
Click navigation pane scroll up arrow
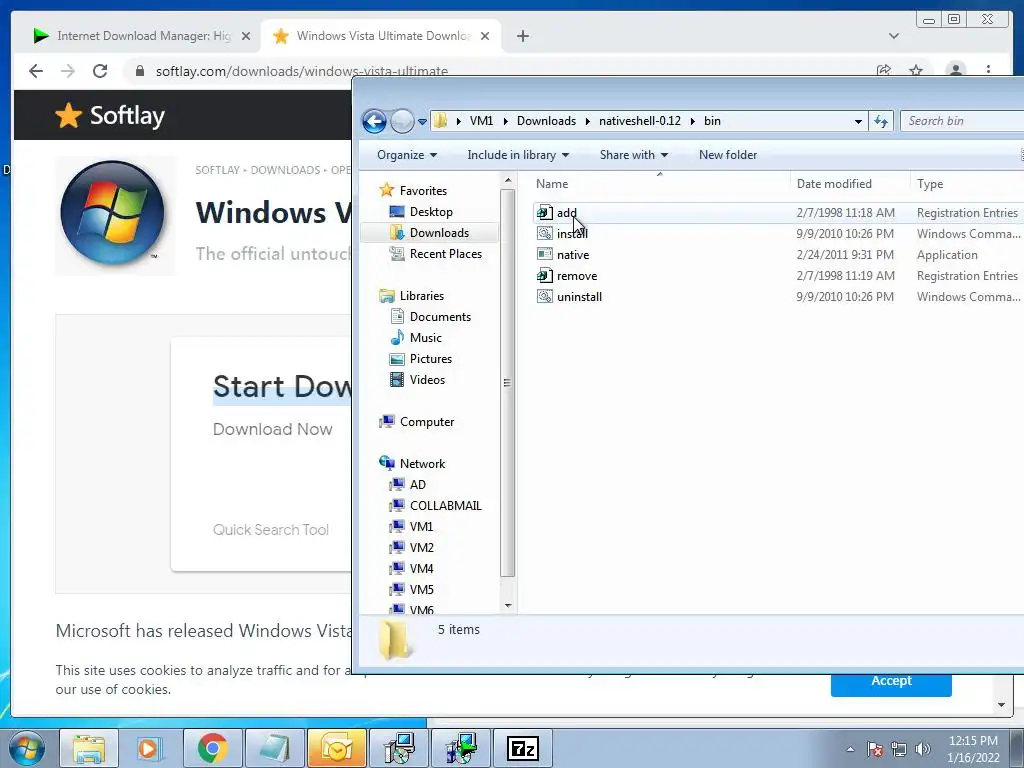tap(508, 180)
